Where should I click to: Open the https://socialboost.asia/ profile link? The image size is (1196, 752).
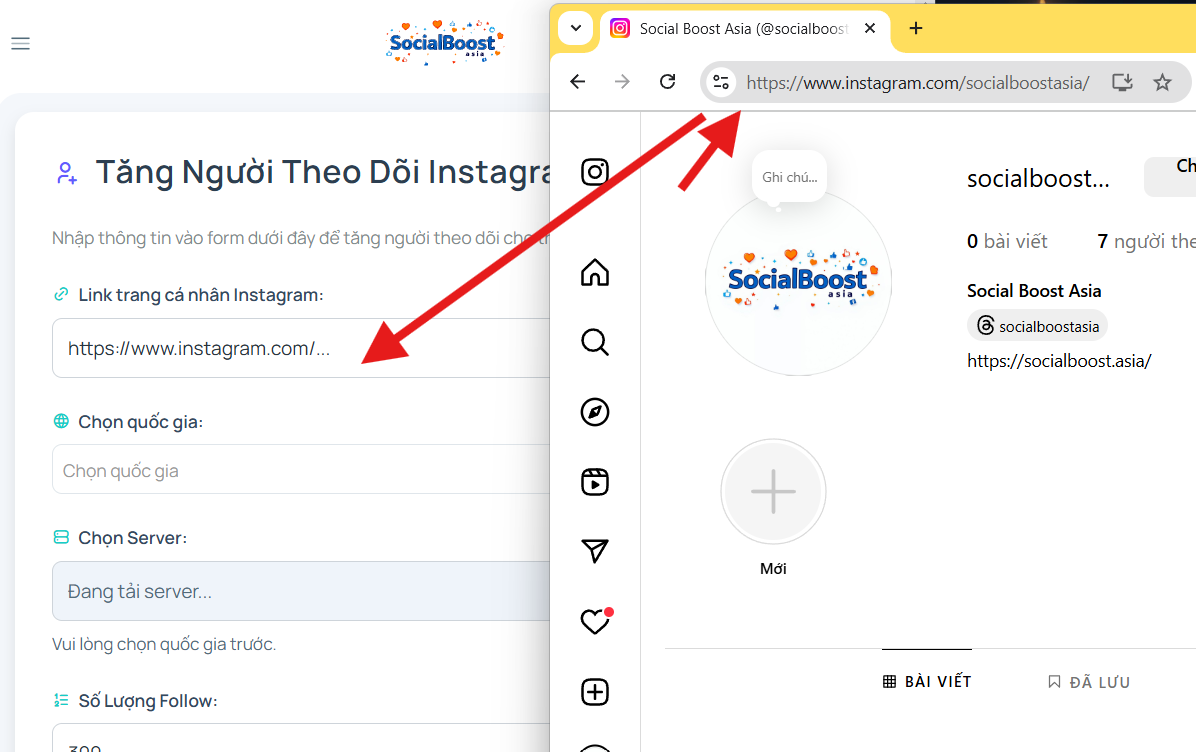coord(1059,361)
